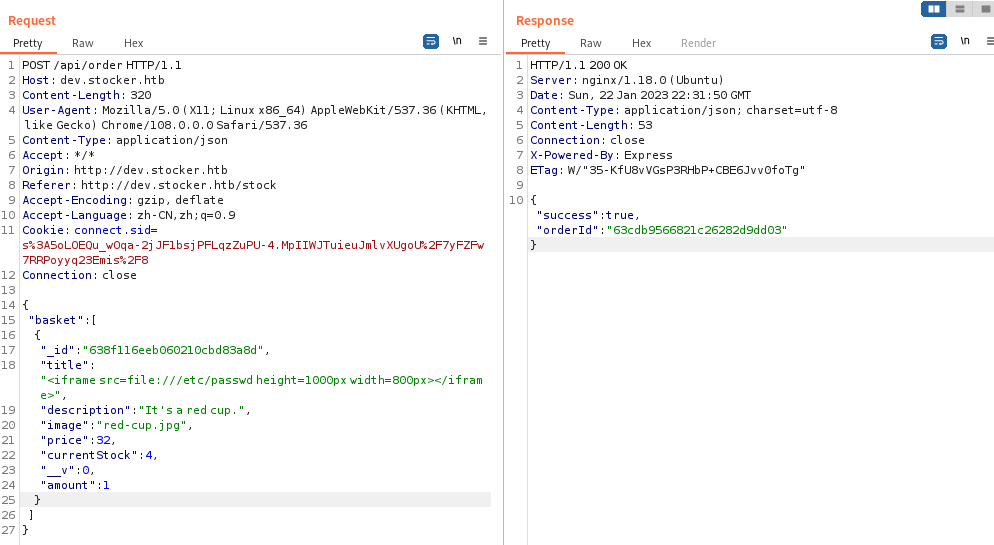
Task: Click request Content-Type application/json value
Action: click(172, 140)
